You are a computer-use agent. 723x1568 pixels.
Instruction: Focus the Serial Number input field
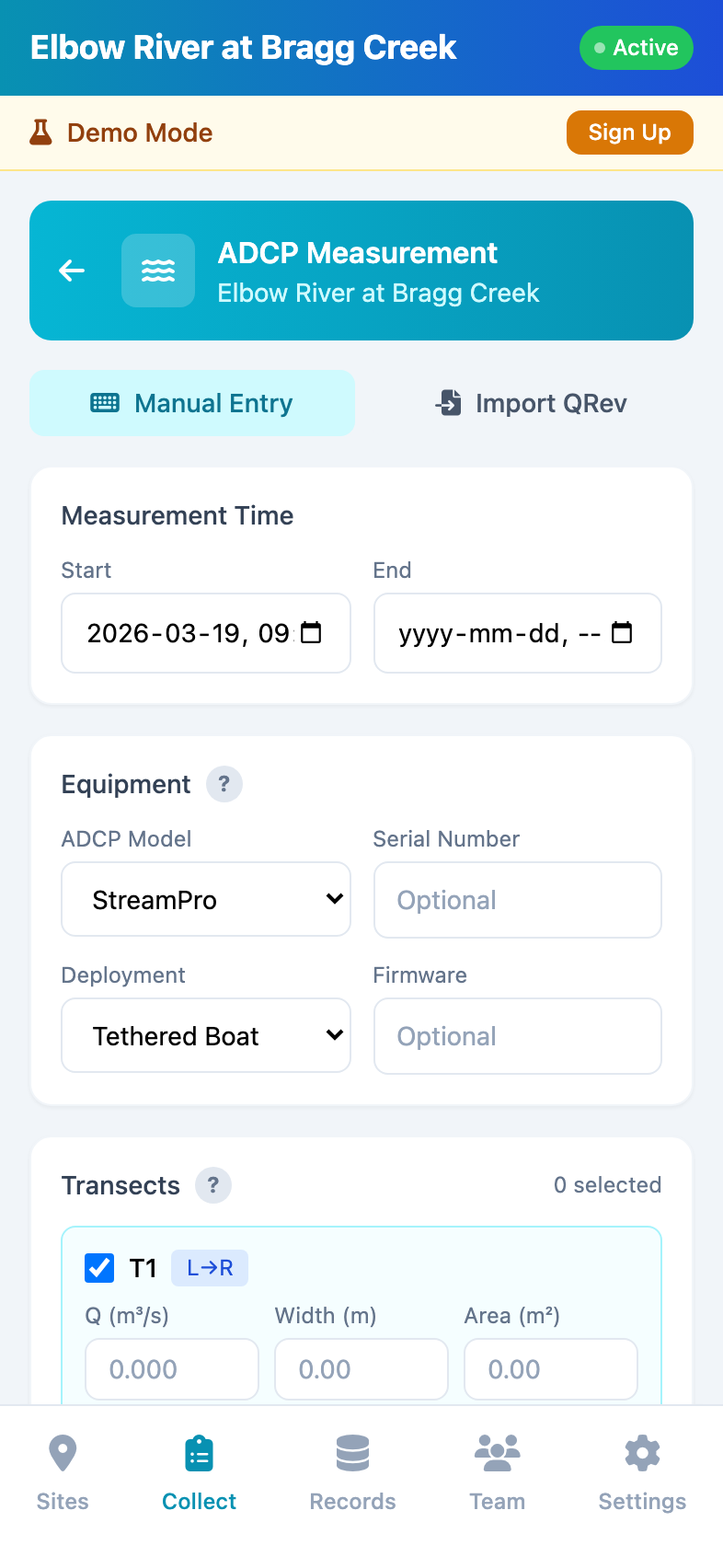click(x=517, y=900)
